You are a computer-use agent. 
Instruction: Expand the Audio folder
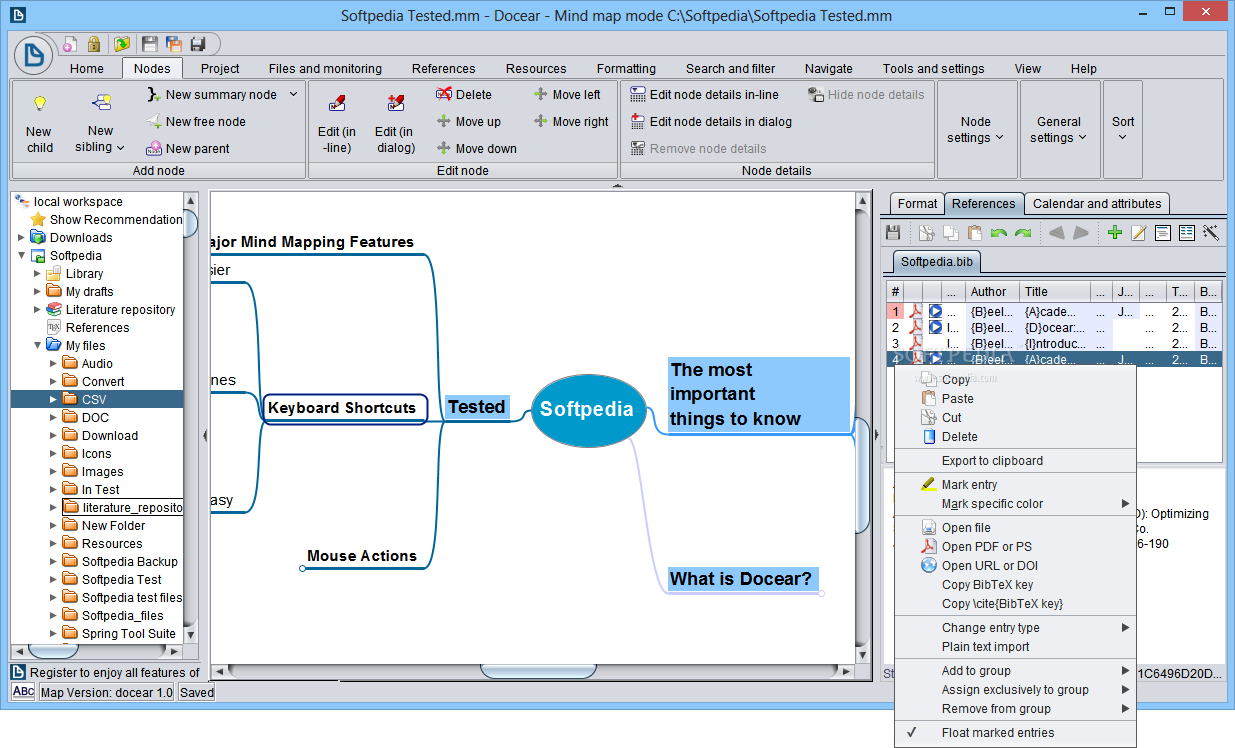(x=54, y=363)
